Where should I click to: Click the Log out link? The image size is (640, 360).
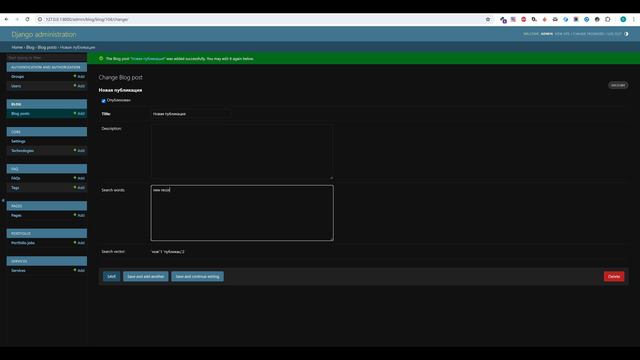614,34
